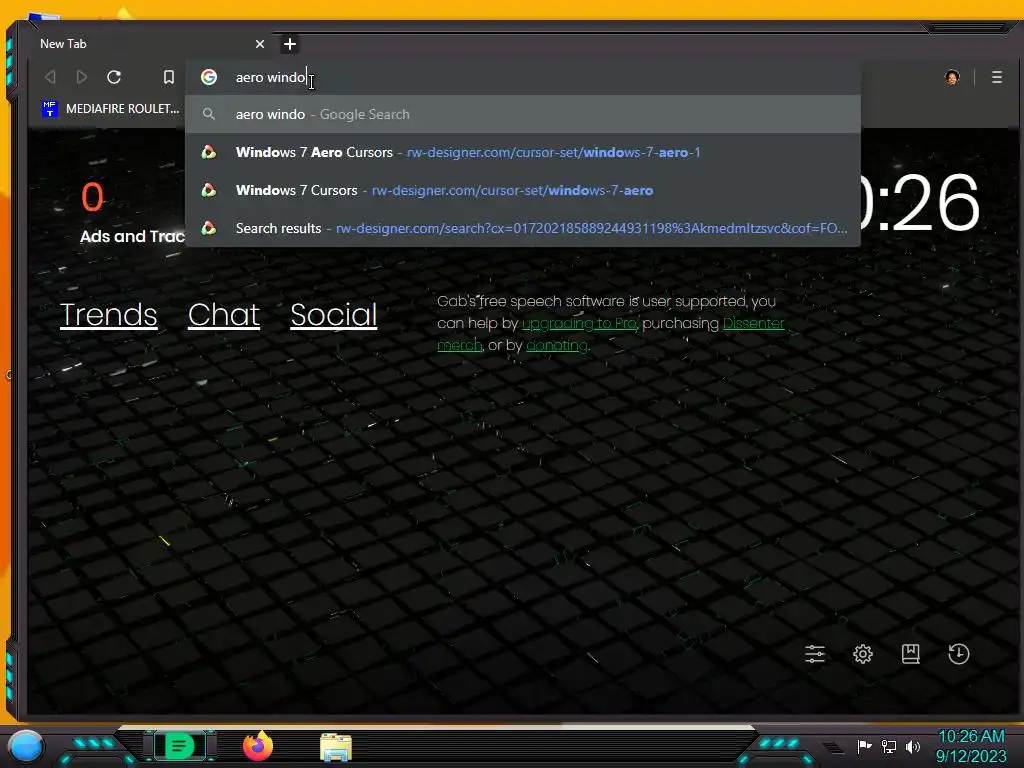The height and width of the screenshot is (768, 1024).
Task: Click the Google icon in address bar
Action: coord(209,77)
